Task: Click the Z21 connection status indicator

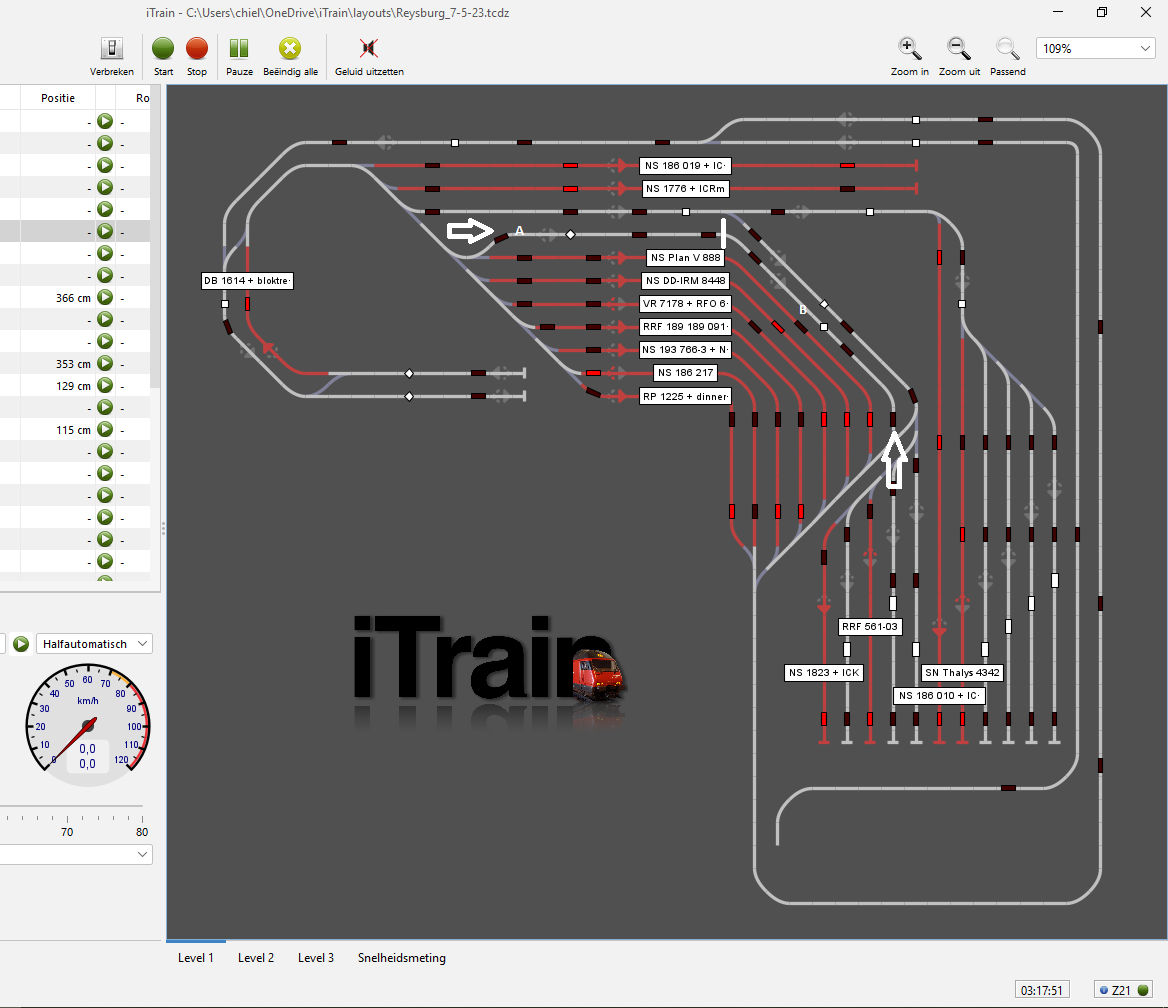Action: (x=1125, y=990)
